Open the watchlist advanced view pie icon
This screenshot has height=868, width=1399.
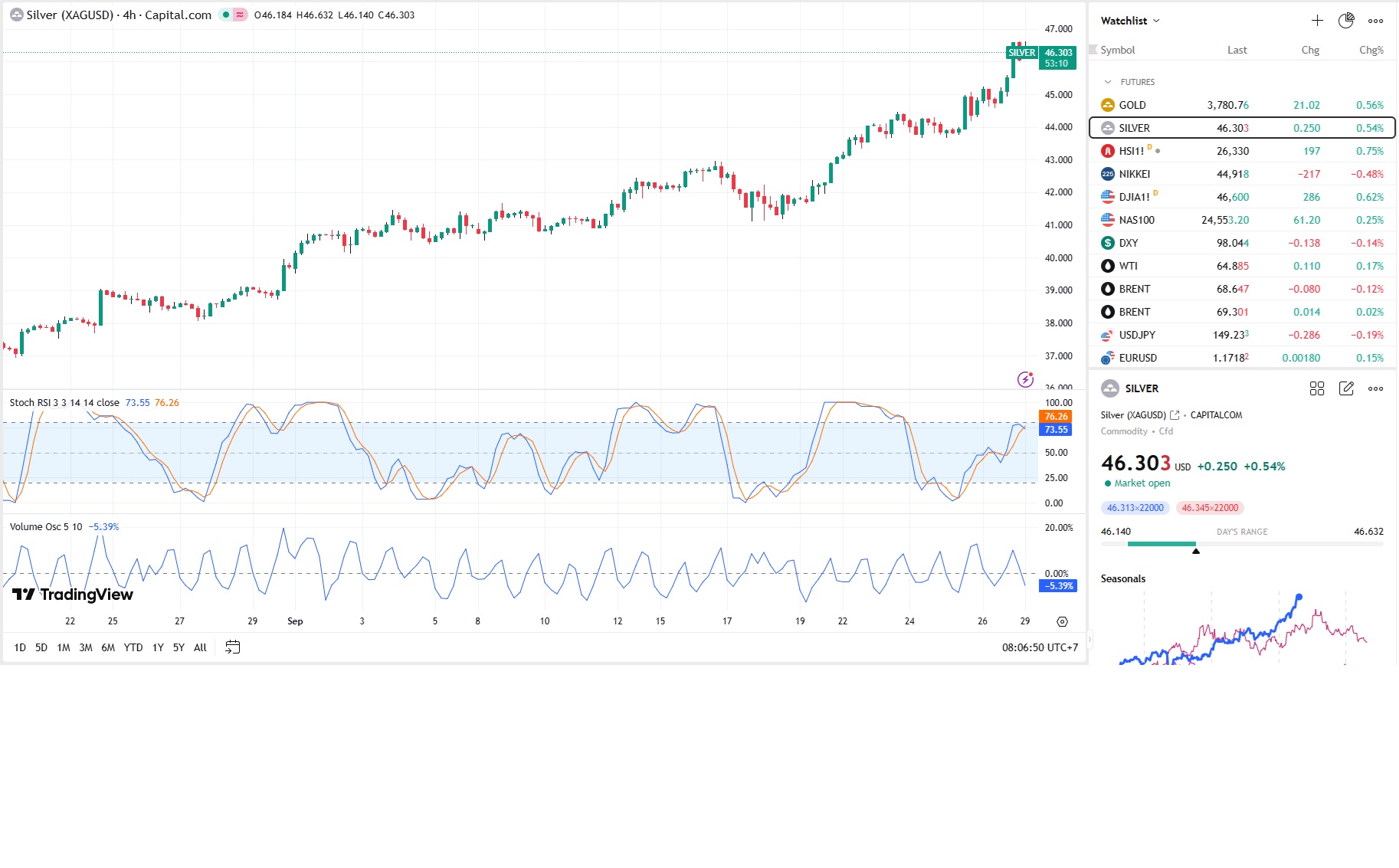tap(1346, 21)
